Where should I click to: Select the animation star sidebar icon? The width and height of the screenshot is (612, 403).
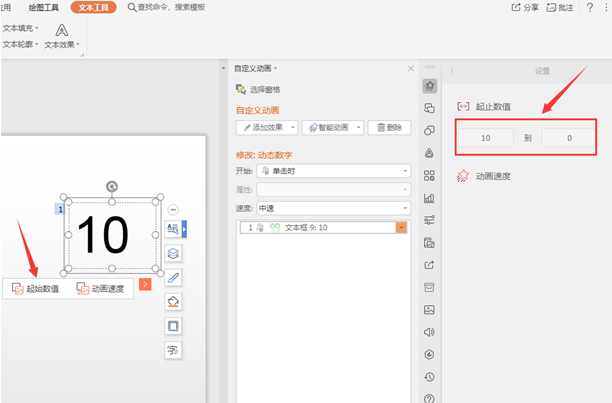[x=429, y=86]
